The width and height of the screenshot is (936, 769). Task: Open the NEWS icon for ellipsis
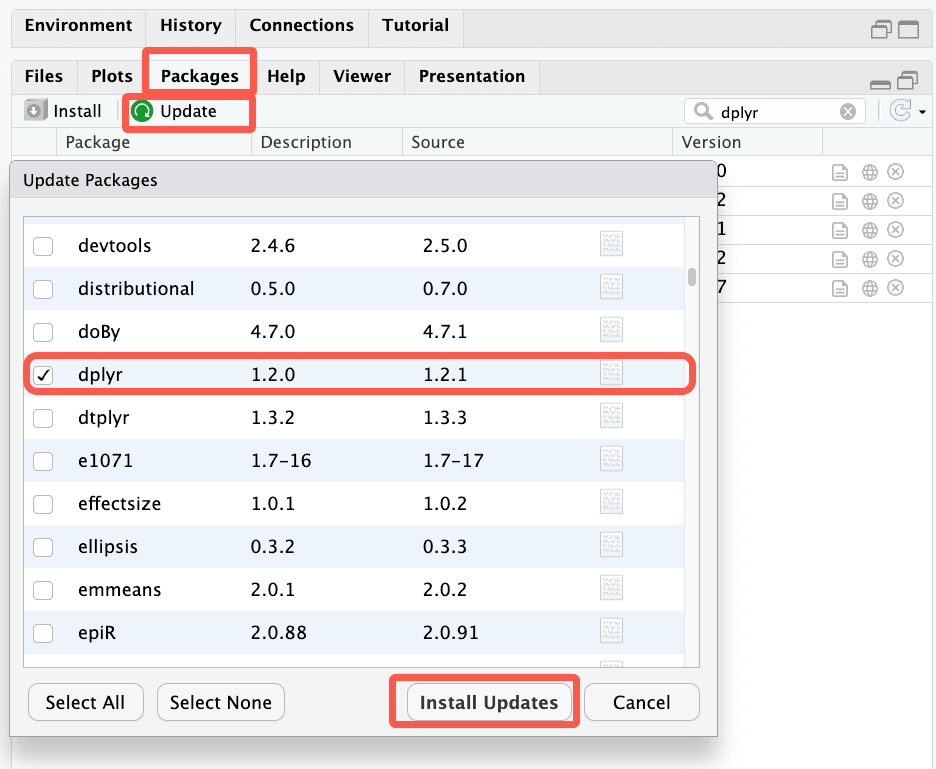(x=611, y=545)
